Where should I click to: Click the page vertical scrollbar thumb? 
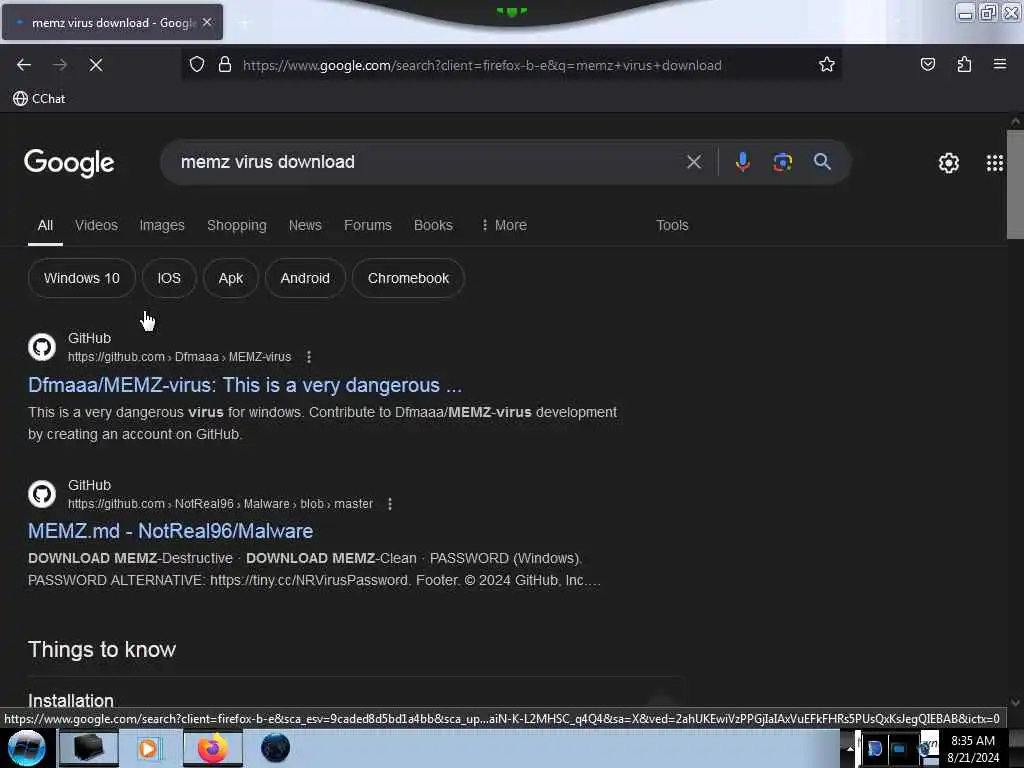1015,185
